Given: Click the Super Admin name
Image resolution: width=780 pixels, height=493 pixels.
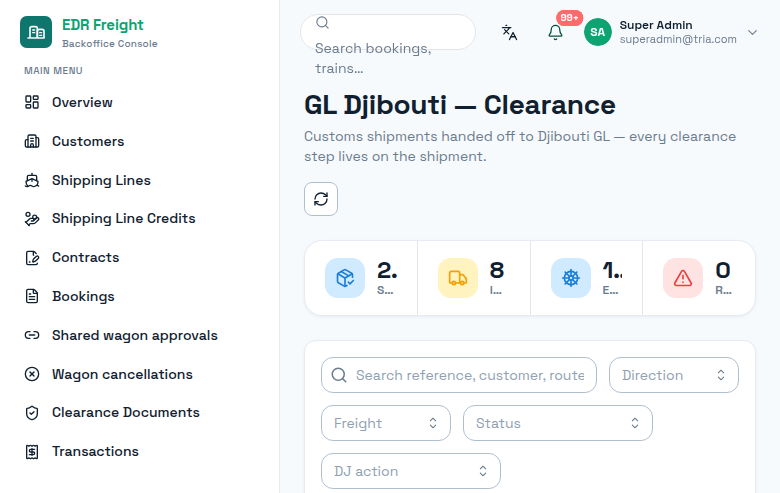Looking at the screenshot, I should (656, 25).
